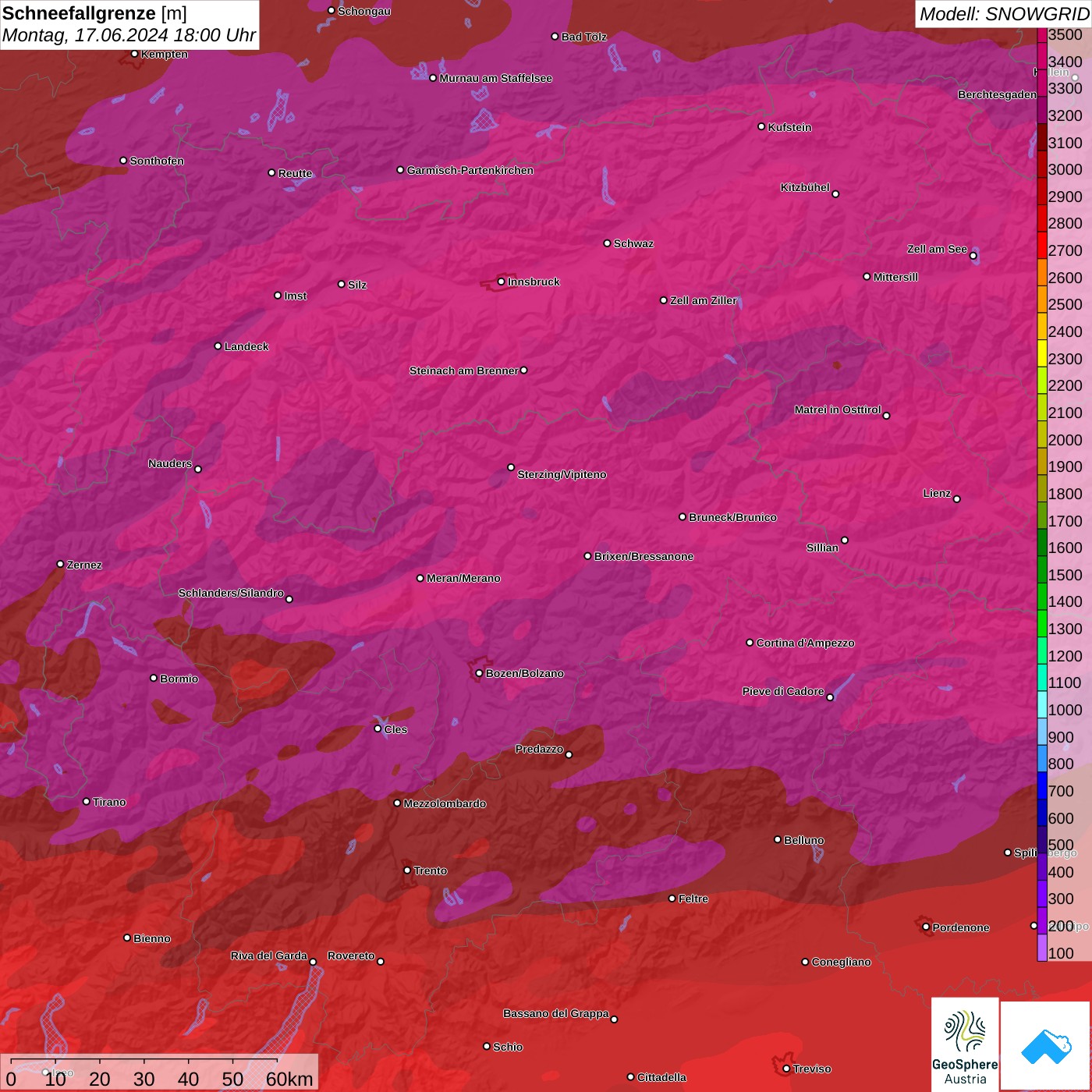
Task: Click the Kufstein marker dot
Action: pos(761,126)
